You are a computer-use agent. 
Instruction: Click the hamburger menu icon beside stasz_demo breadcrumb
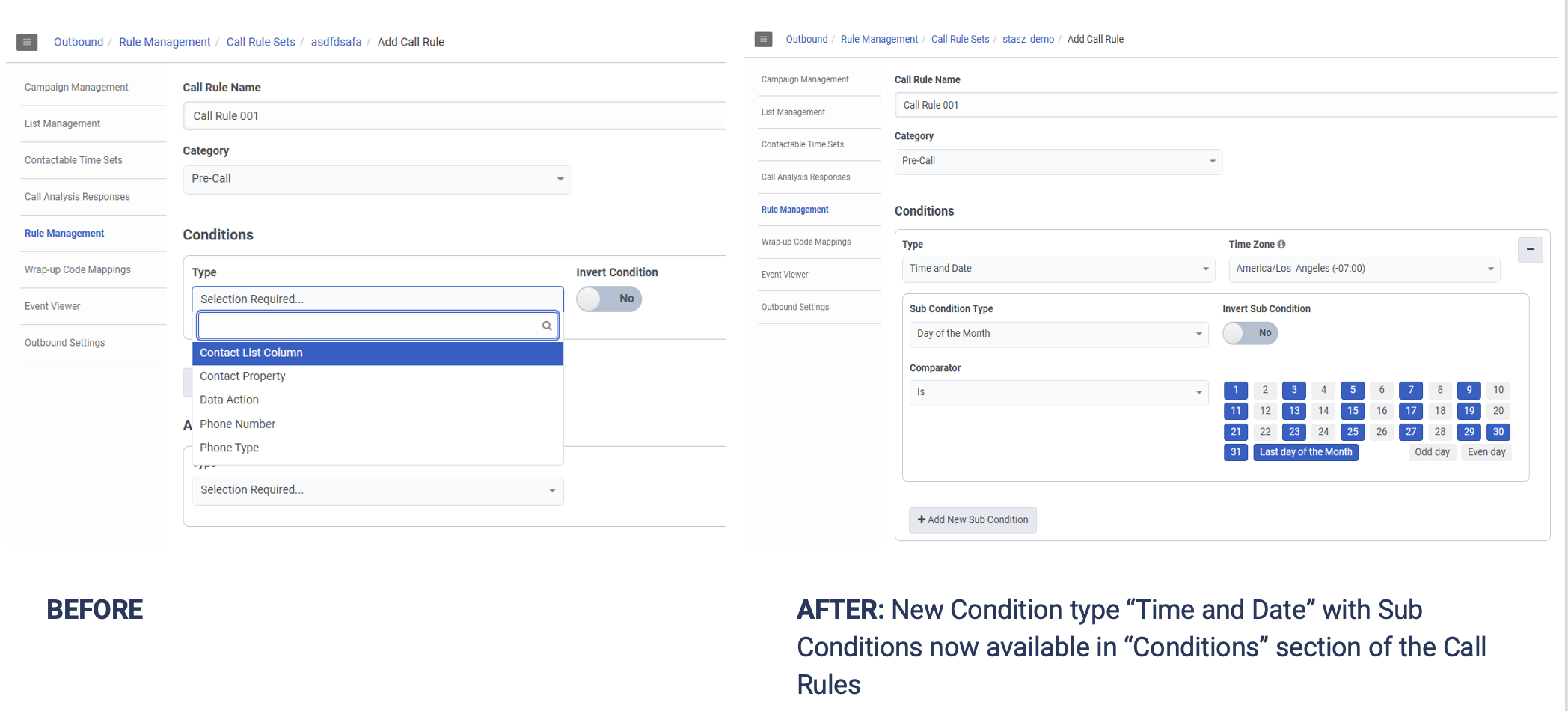[763, 39]
